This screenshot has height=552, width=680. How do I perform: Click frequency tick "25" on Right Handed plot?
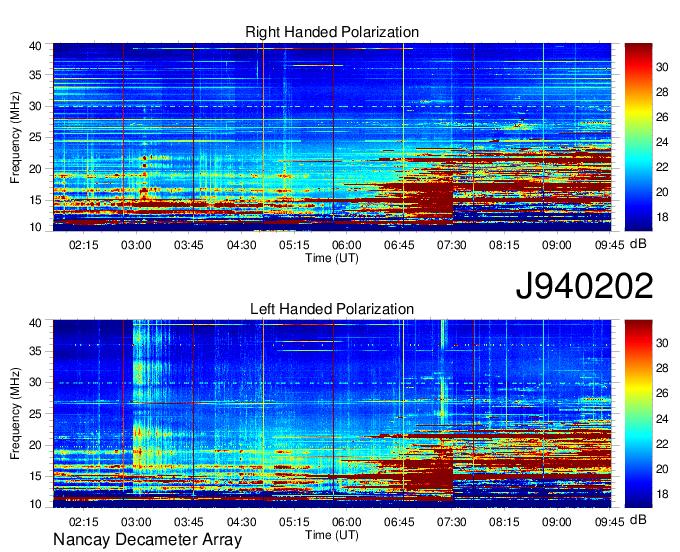[x=35, y=137]
